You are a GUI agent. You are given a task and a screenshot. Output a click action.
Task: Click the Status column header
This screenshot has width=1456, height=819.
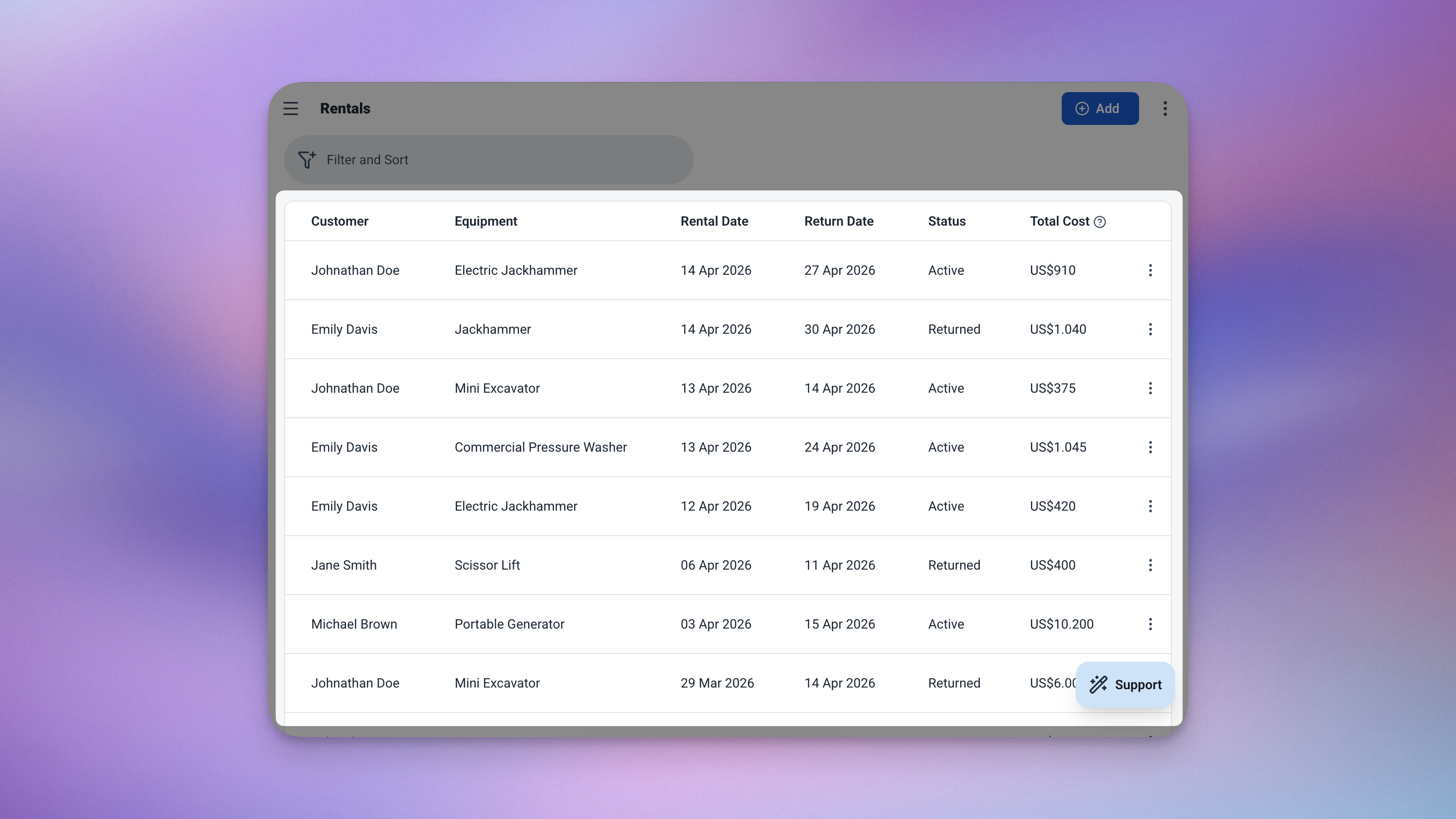pyautogui.click(x=946, y=221)
